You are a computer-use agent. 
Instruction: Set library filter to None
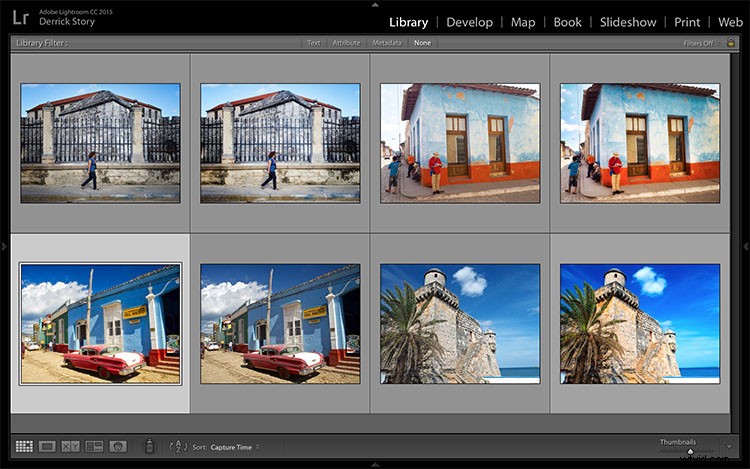(x=422, y=43)
